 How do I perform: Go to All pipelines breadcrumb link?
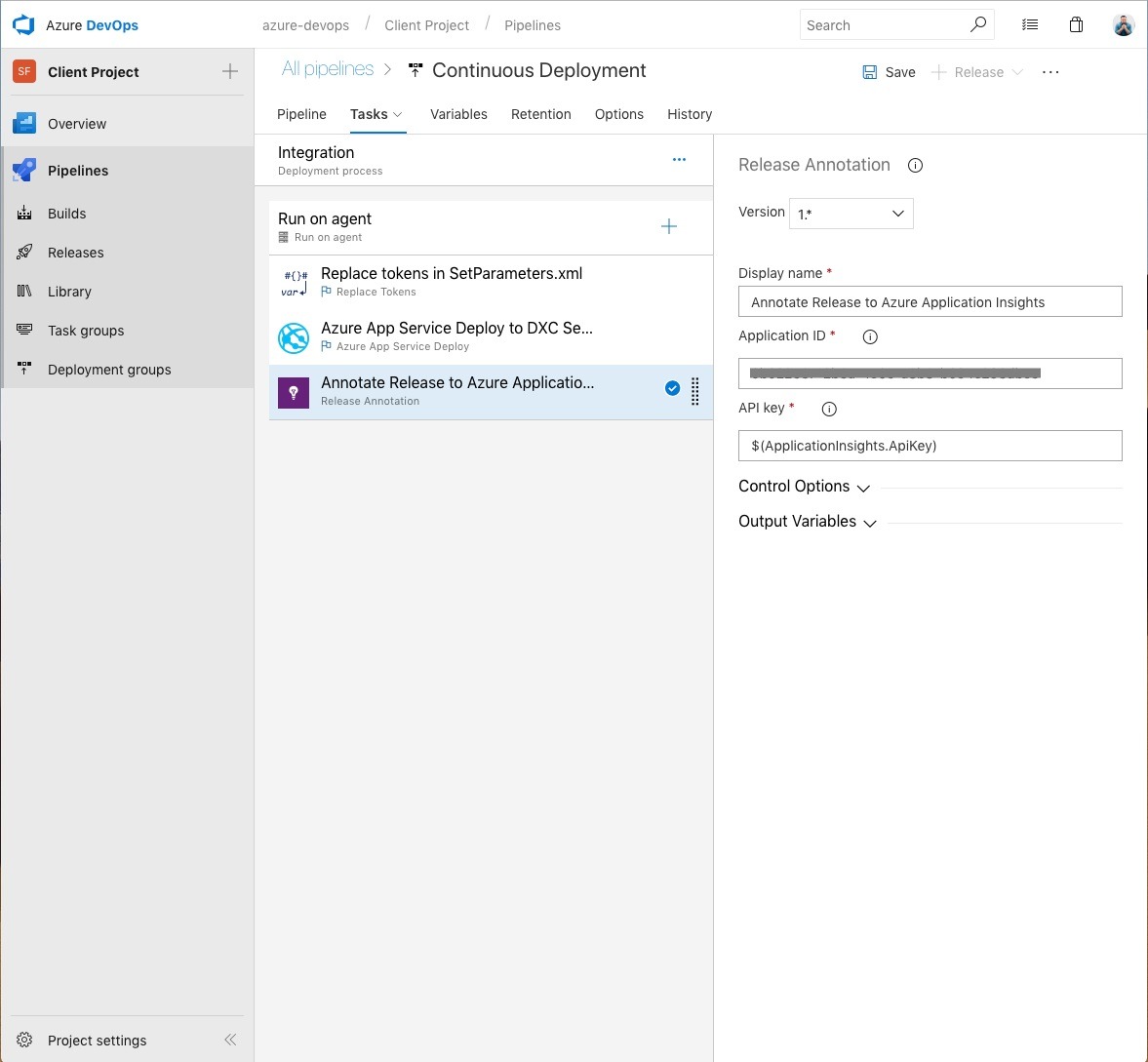click(x=328, y=69)
